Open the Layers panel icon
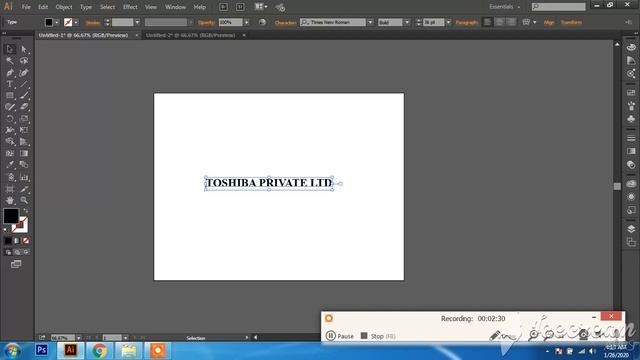 [x=631, y=229]
